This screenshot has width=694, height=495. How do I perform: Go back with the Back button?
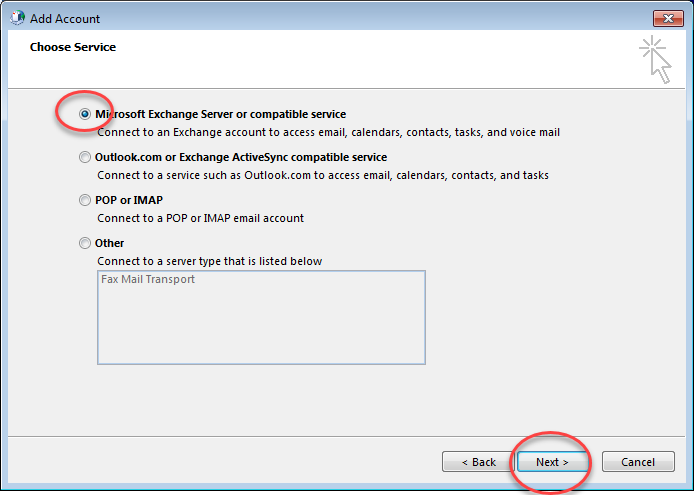[478, 462]
